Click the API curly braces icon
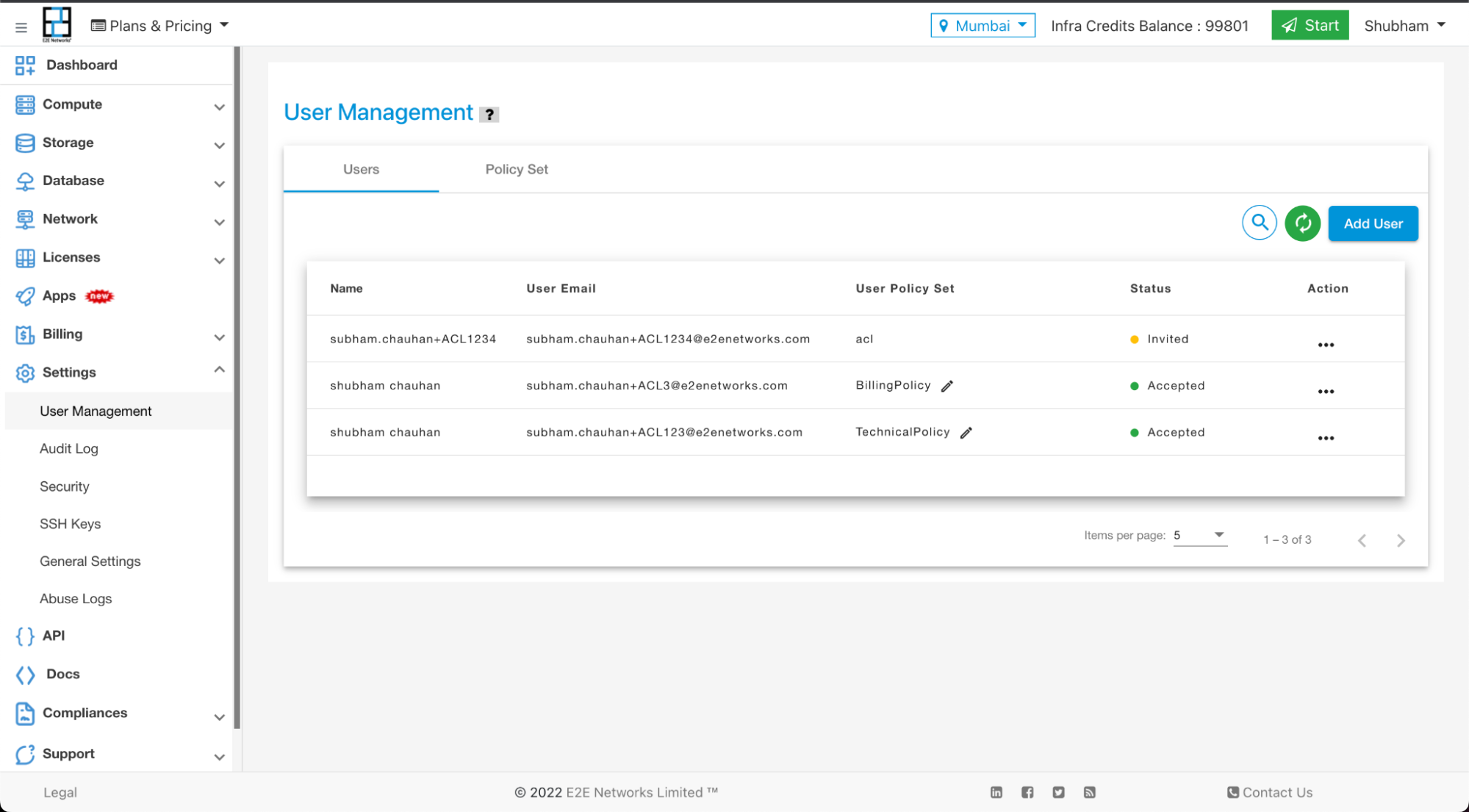 (25, 636)
